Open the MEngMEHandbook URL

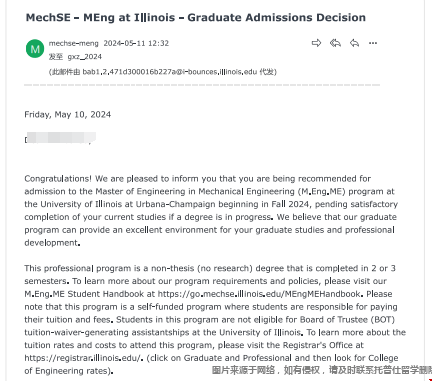pos(259,294)
